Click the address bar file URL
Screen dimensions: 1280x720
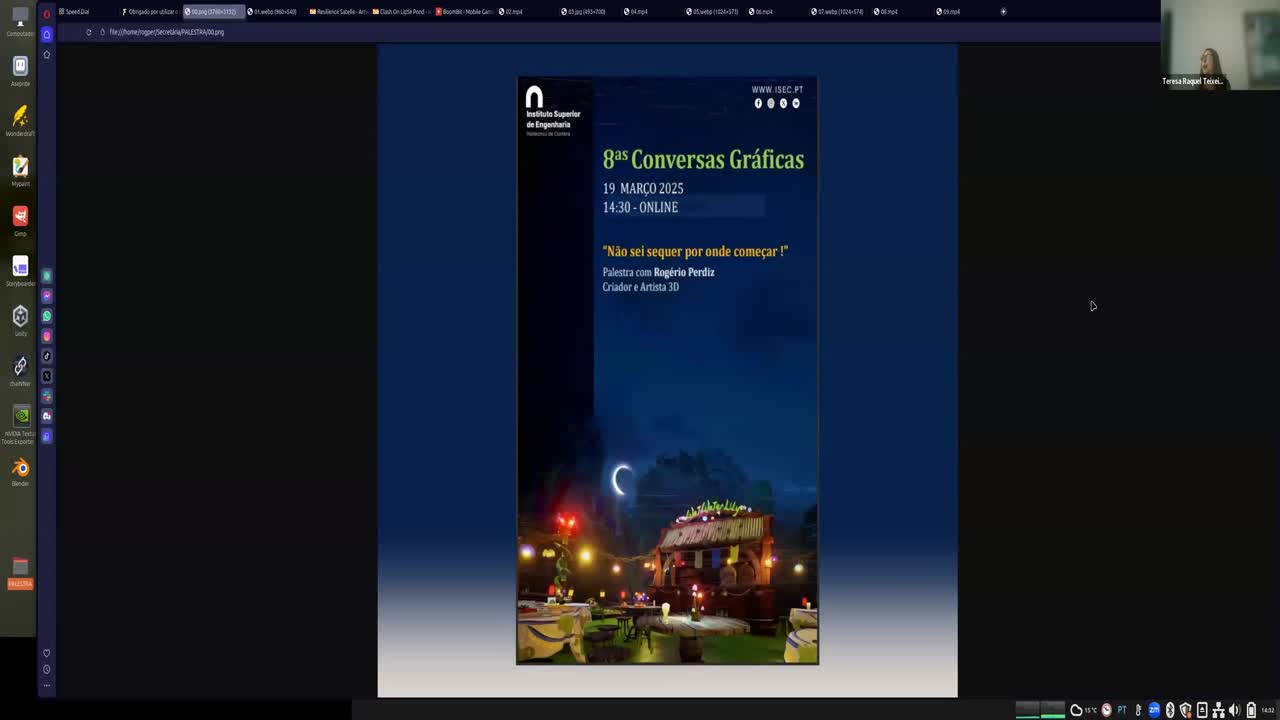[167, 32]
